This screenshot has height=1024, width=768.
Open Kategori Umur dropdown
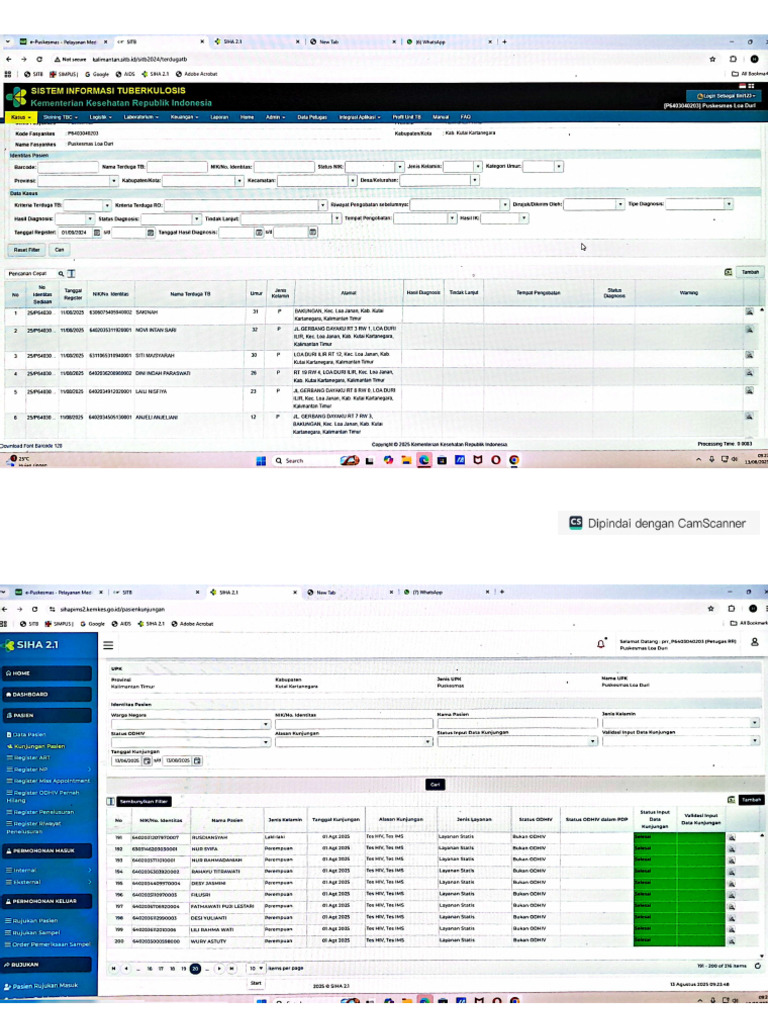[559, 167]
